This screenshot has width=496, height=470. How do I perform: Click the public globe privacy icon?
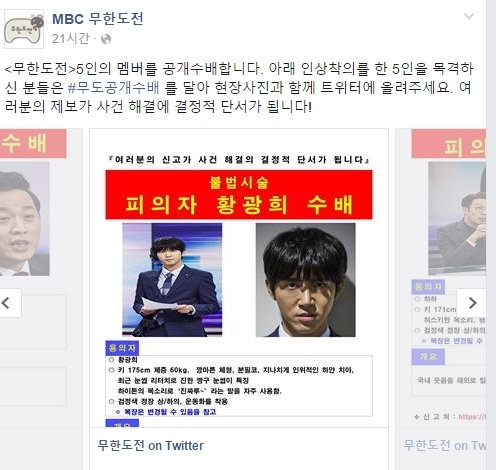[x=106, y=39]
